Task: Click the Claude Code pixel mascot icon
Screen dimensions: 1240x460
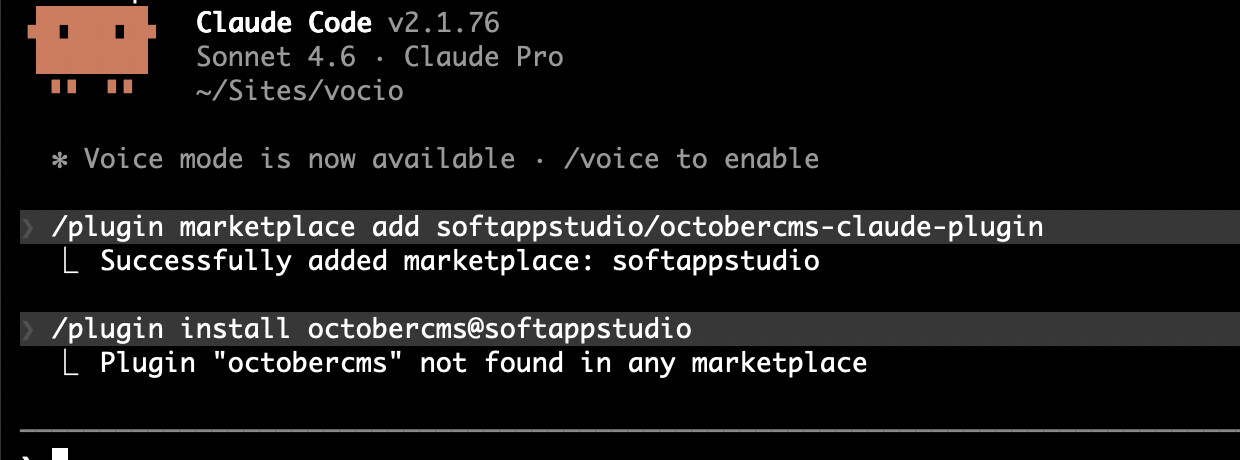Action: tap(92, 50)
